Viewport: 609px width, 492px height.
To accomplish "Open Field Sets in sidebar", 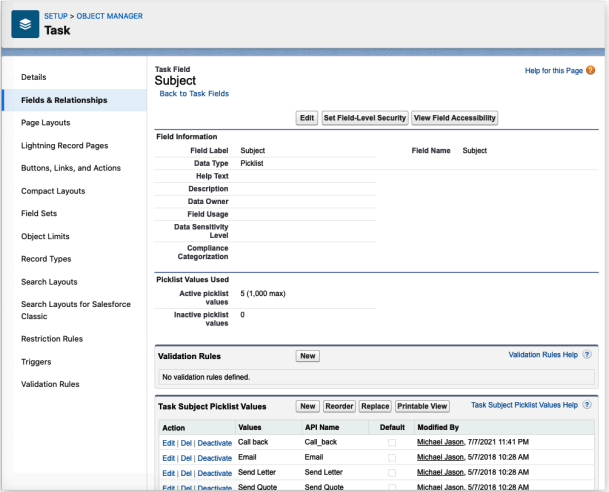I will tap(39, 213).
